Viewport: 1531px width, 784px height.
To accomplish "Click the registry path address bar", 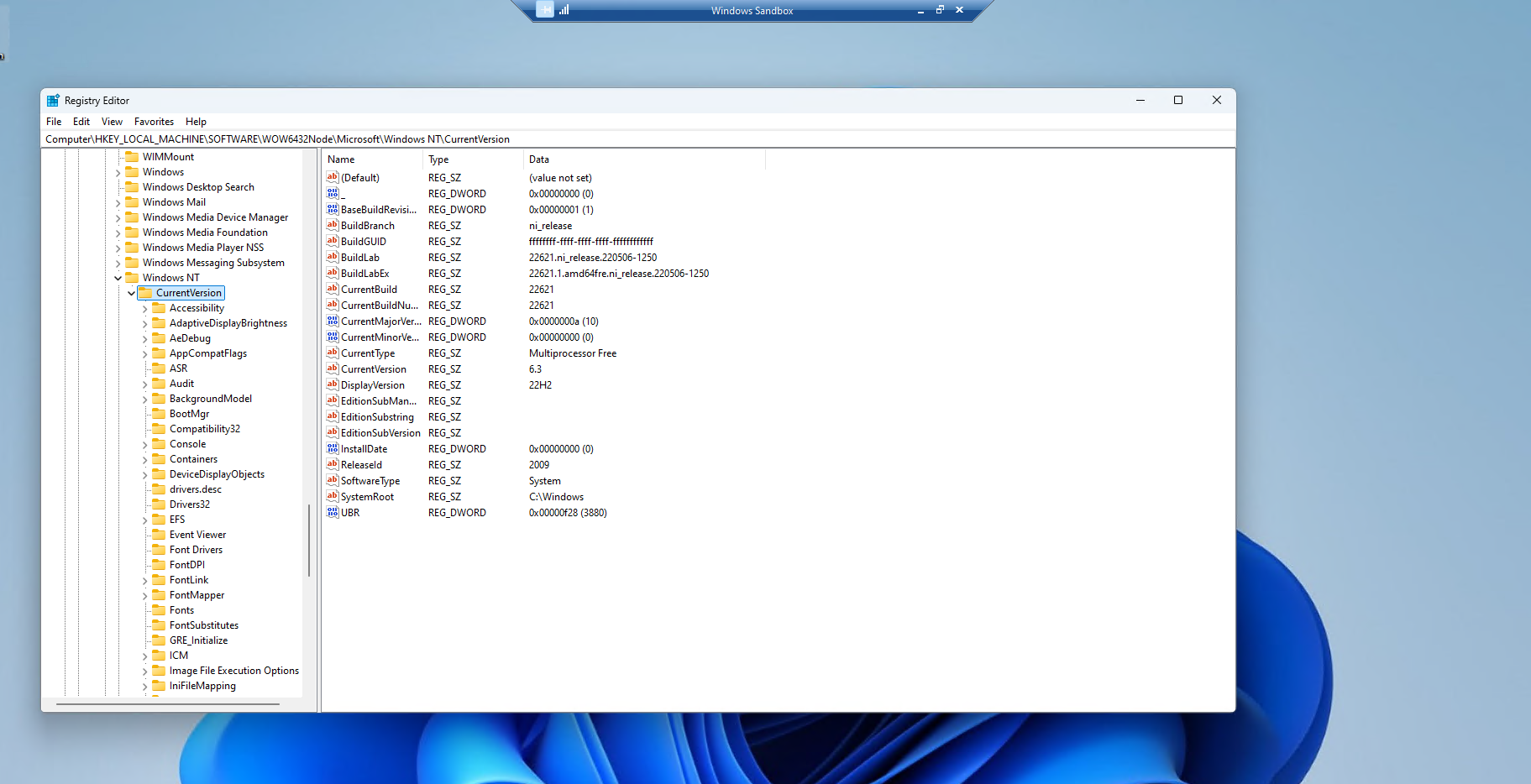I will coord(638,139).
